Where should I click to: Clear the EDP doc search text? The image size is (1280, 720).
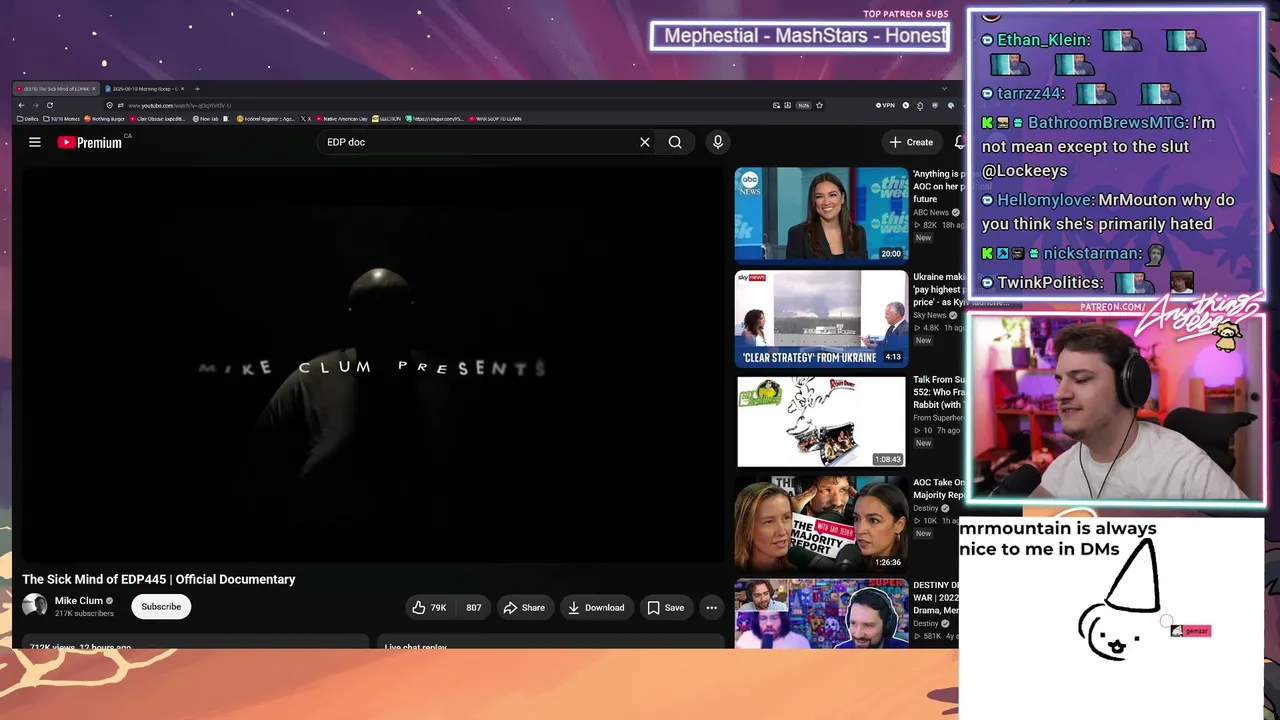tap(645, 142)
